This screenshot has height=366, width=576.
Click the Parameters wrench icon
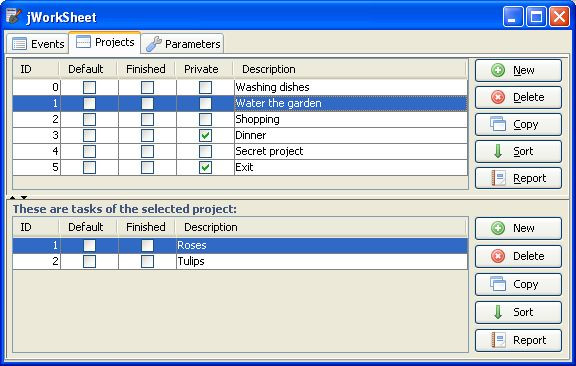point(154,44)
